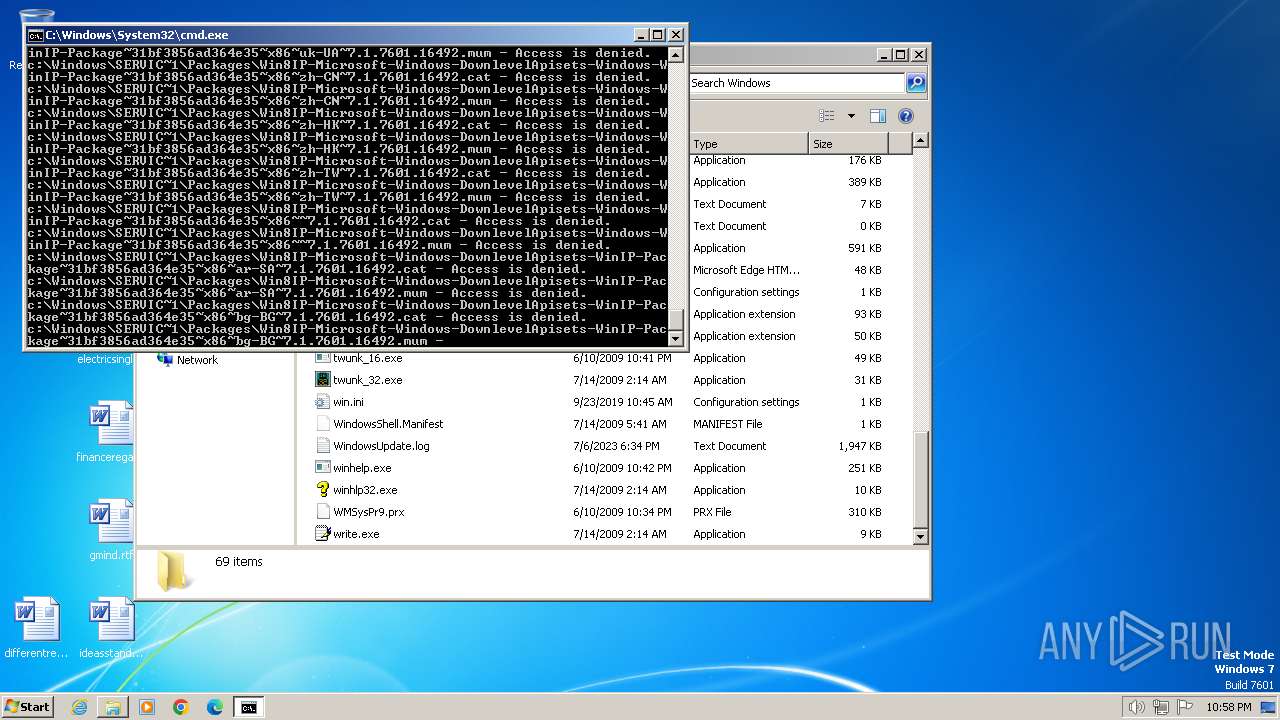Select the win.ini file icon
Image resolution: width=1280 pixels, height=720 pixels.
click(x=322, y=402)
